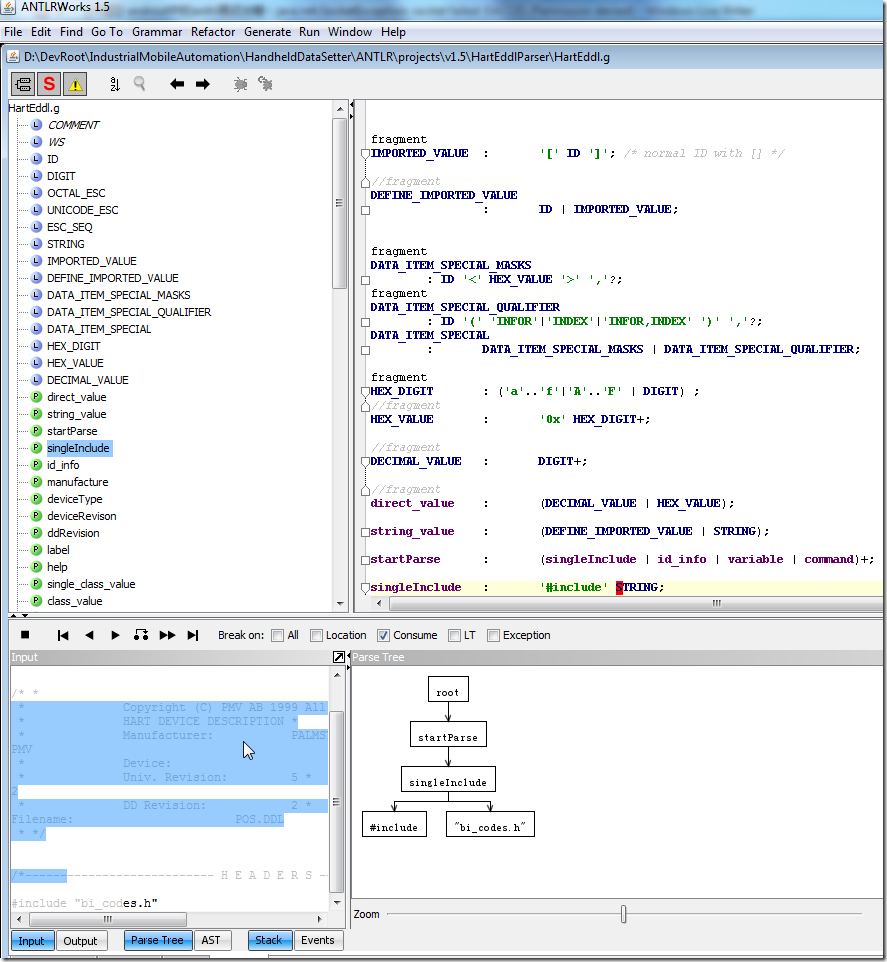
Task: Collapse the IMPORTED_VALUE rule fold marker
Action: coord(365,153)
